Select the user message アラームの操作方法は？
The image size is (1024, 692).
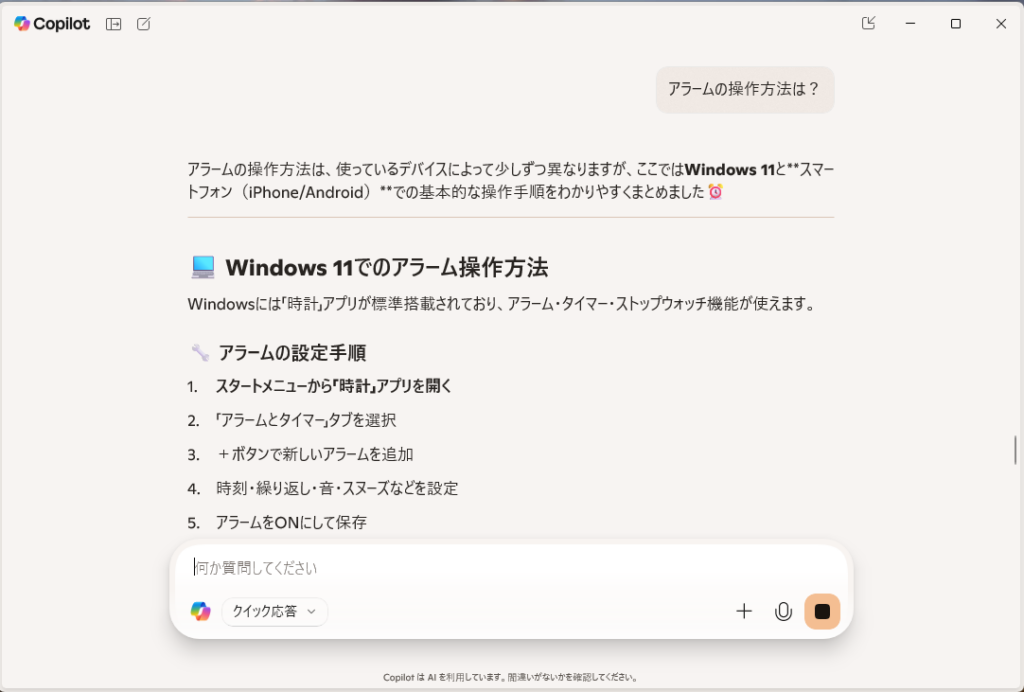[744, 89]
